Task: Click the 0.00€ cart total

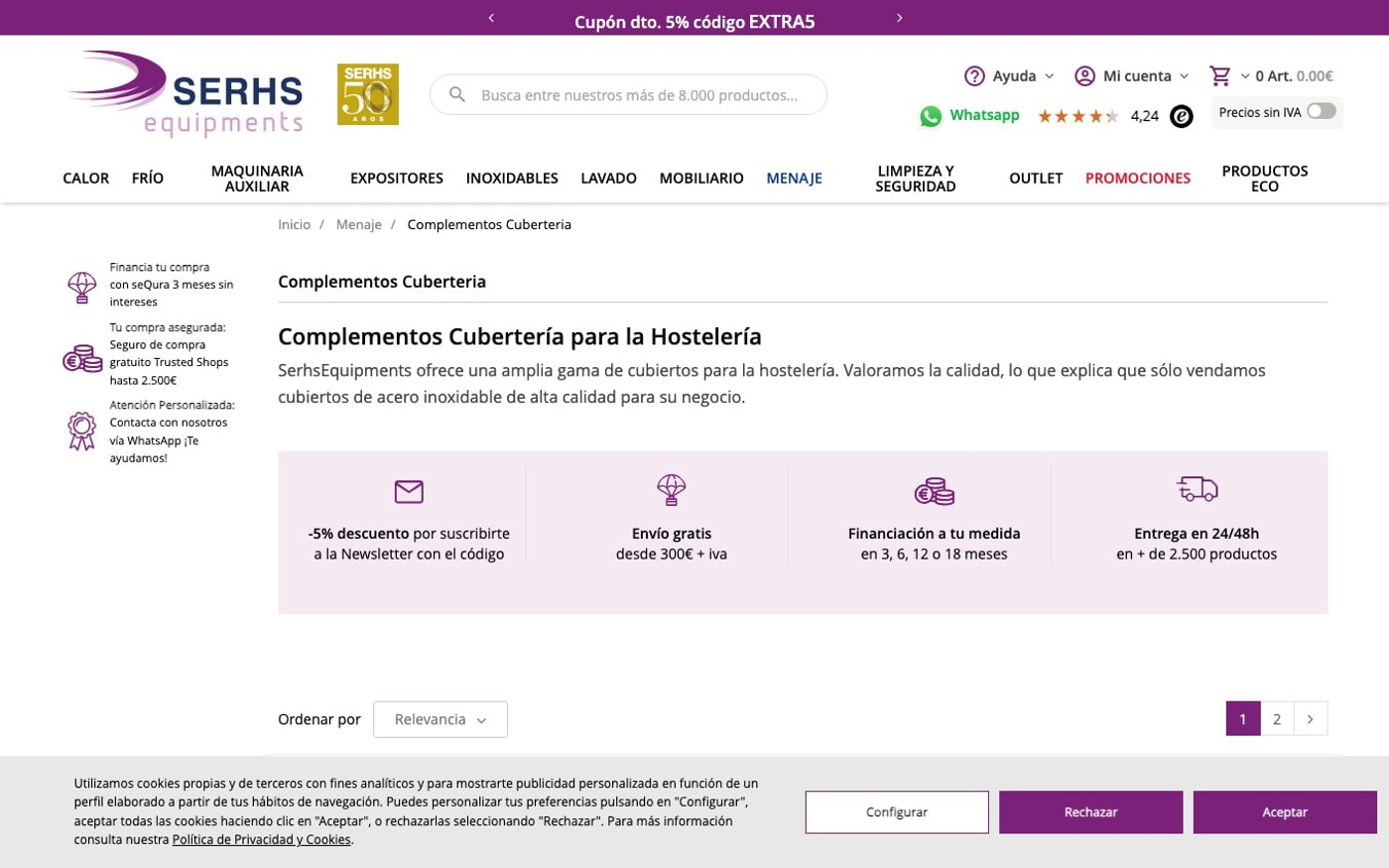Action: (1315, 76)
